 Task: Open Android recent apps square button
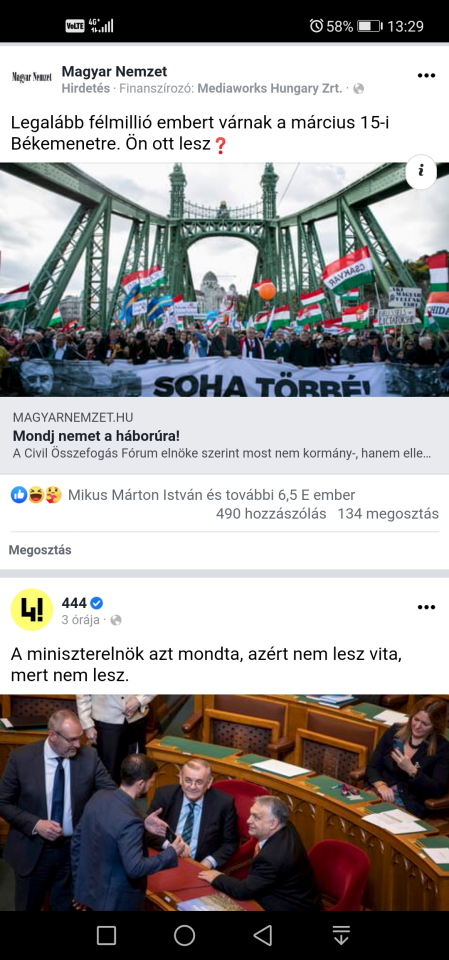click(x=107, y=935)
